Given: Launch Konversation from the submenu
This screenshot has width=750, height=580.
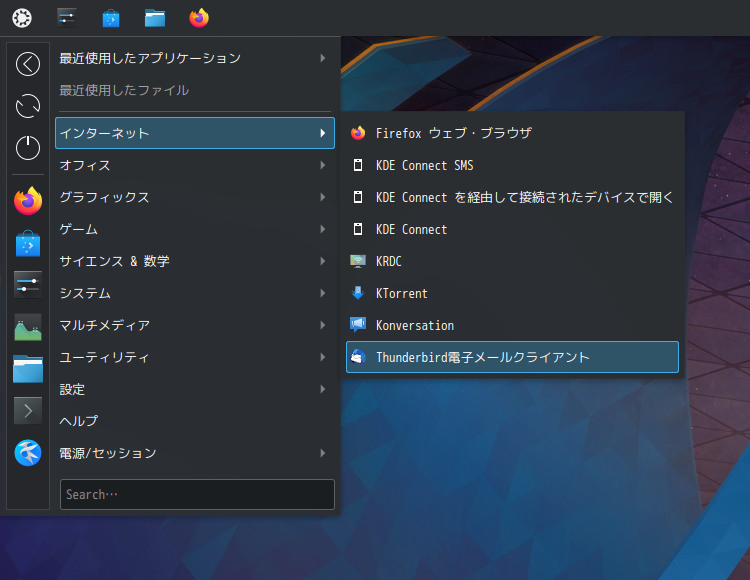Looking at the screenshot, I should pos(512,325).
